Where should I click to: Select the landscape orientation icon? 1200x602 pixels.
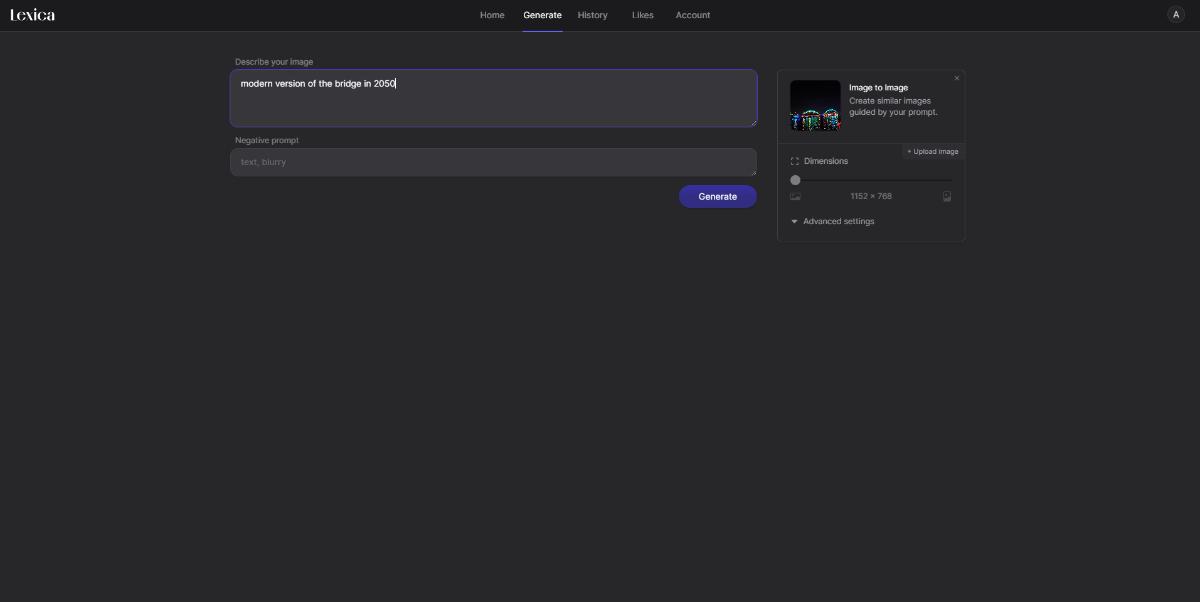coord(796,197)
